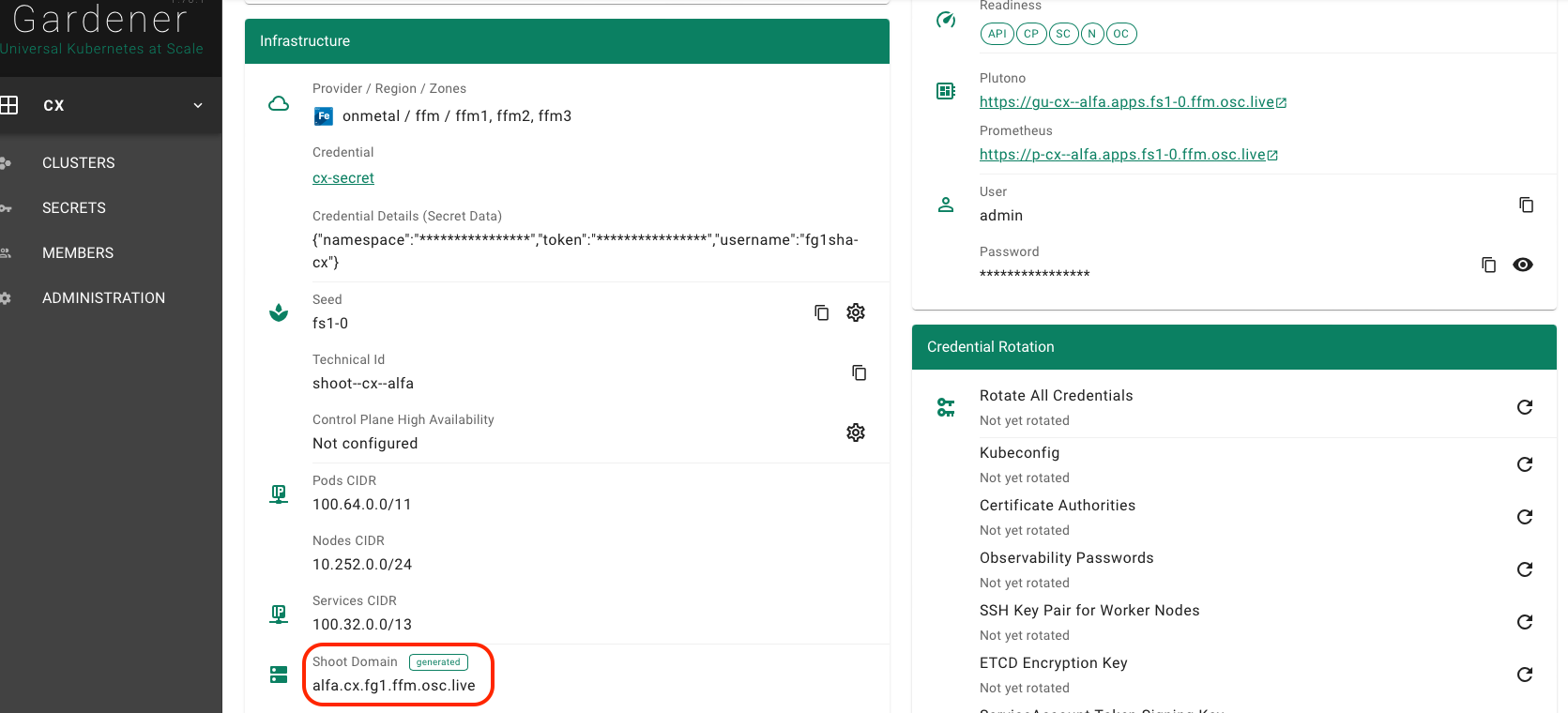
Task: Rotate SSH Key Pair for Worker Nodes
Action: (x=1525, y=622)
